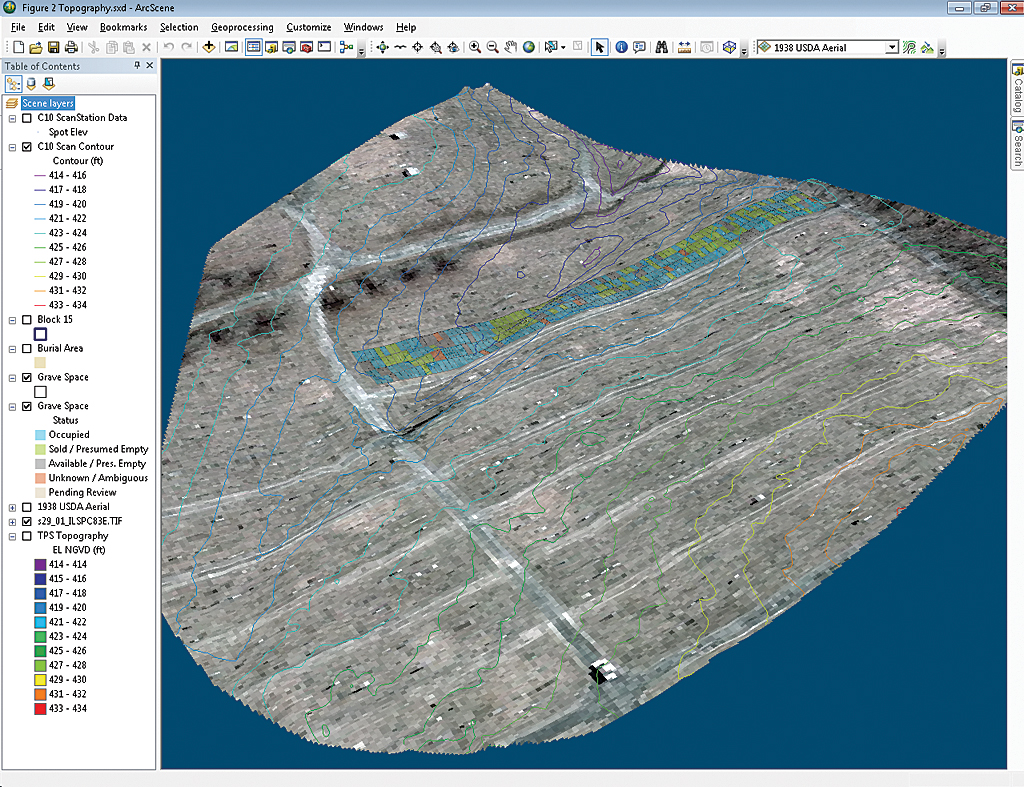Open the Geoprocessing menu
This screenshot has height=787, width=1024.
242,27
